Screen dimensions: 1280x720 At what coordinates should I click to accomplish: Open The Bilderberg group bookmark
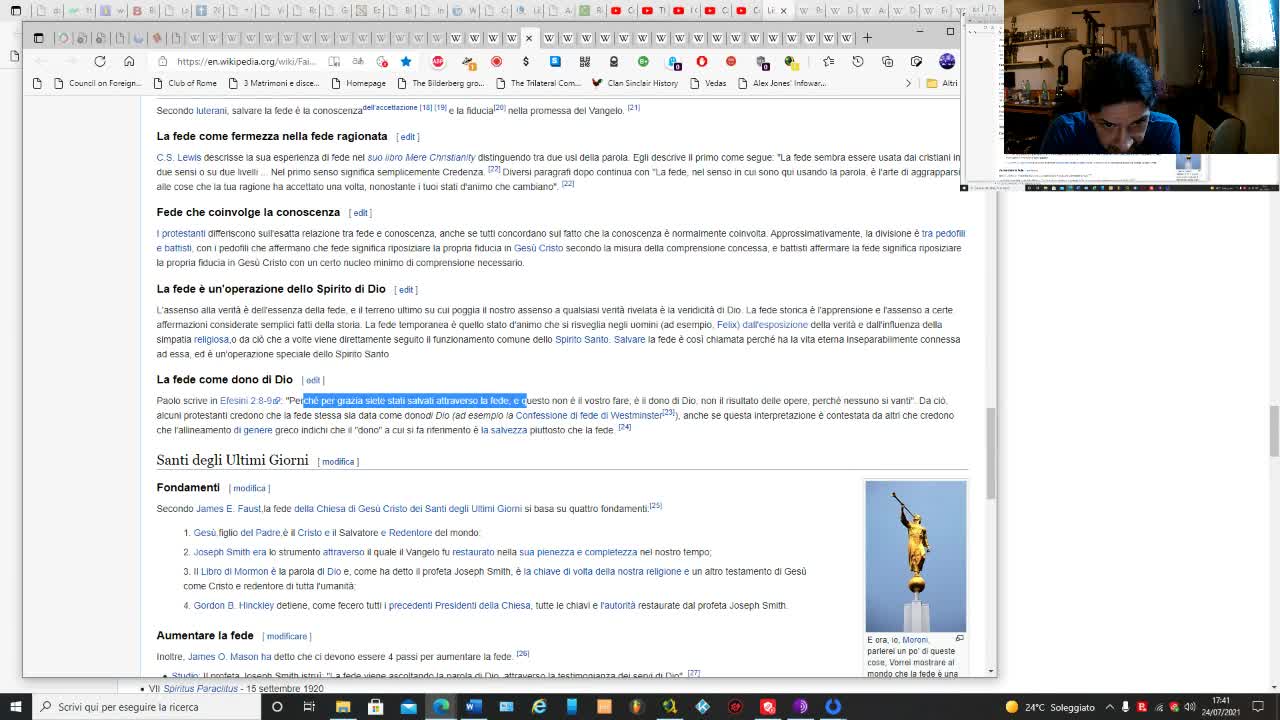tap(439, 83)
